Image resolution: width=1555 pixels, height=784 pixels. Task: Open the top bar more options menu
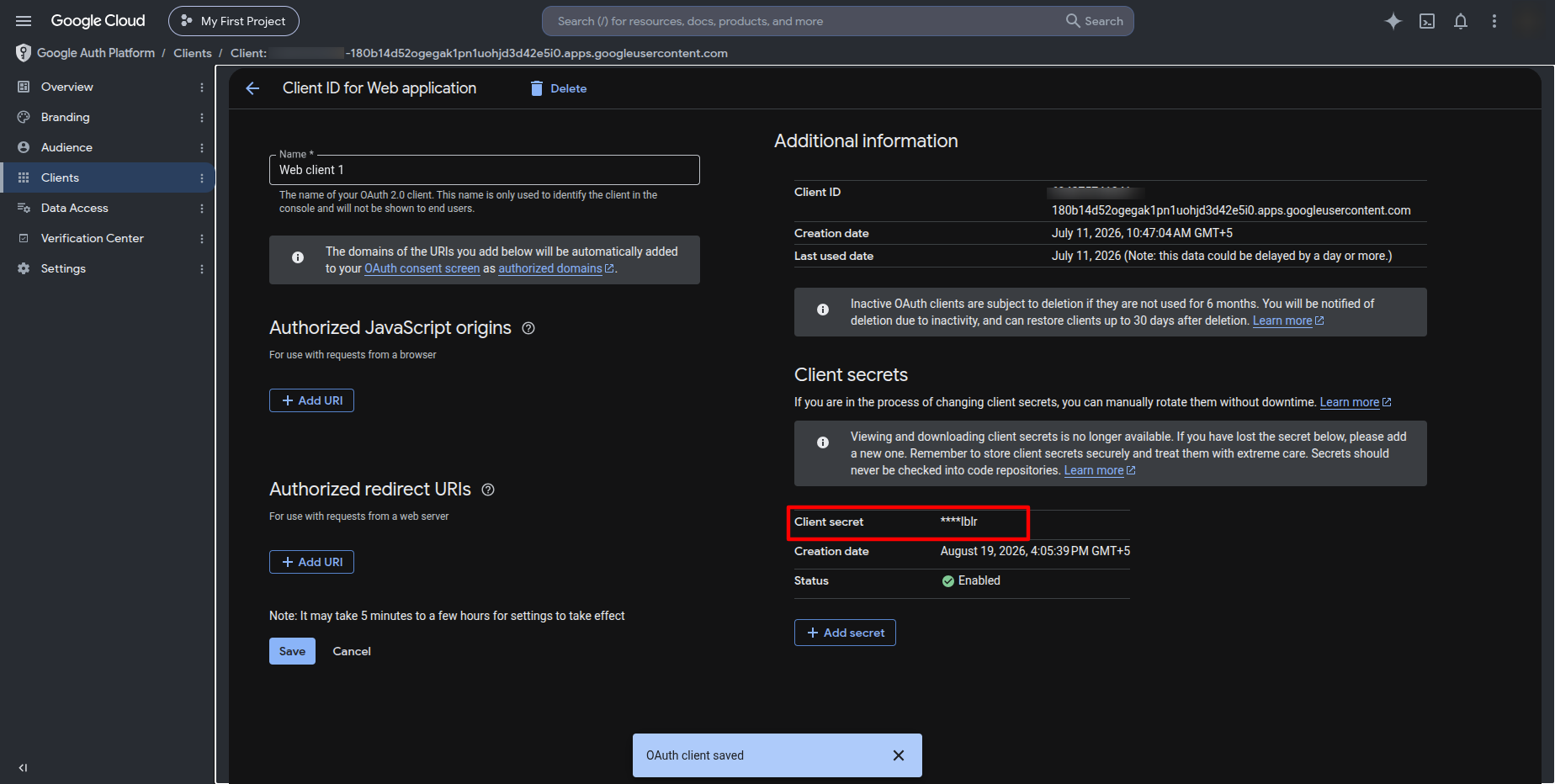(x=1494, y=21)
